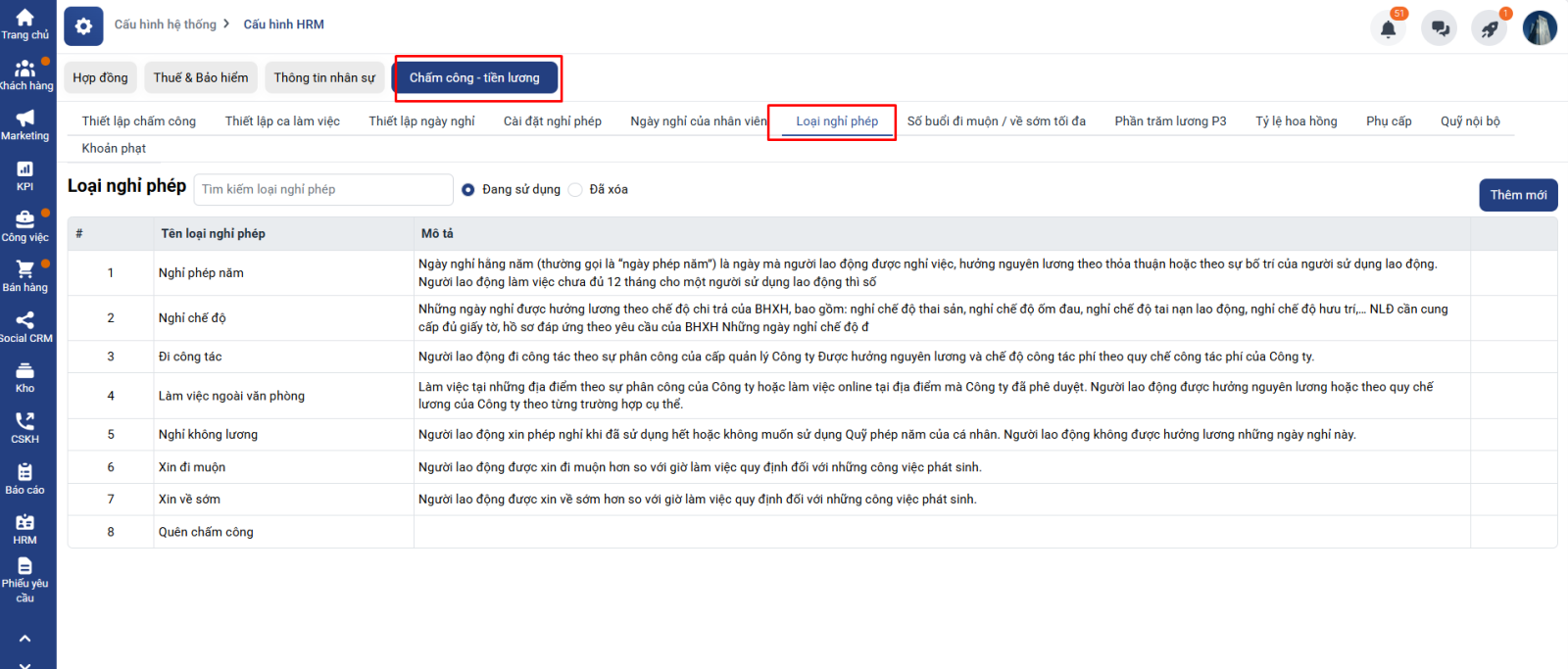Go to the HRM module icon
This screenshot has height=669, width=1568.
pyautogui.click(x=24, y=524)
